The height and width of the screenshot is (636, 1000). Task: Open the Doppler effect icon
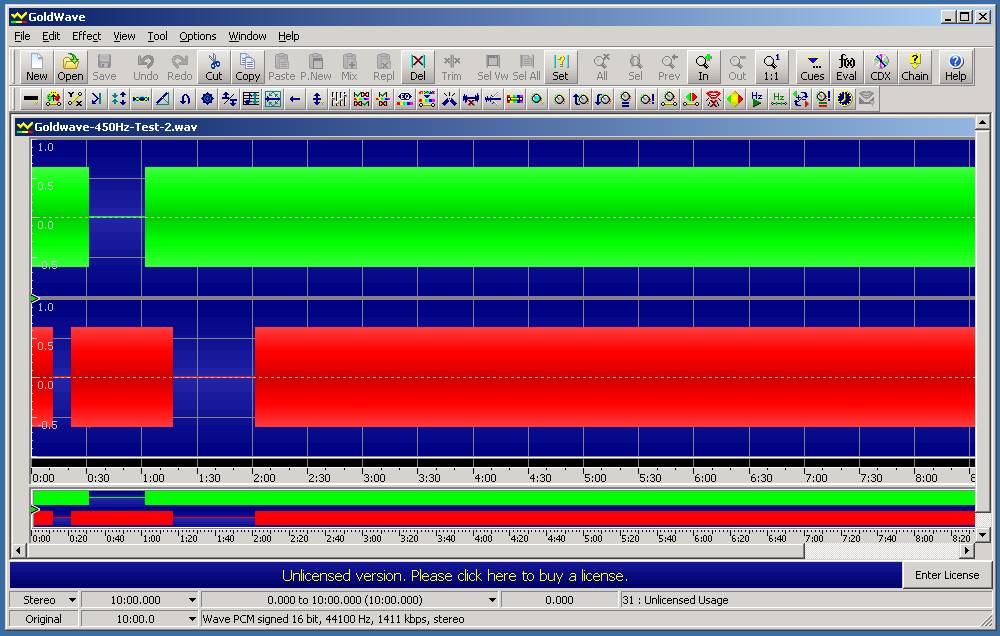(53, 99)
